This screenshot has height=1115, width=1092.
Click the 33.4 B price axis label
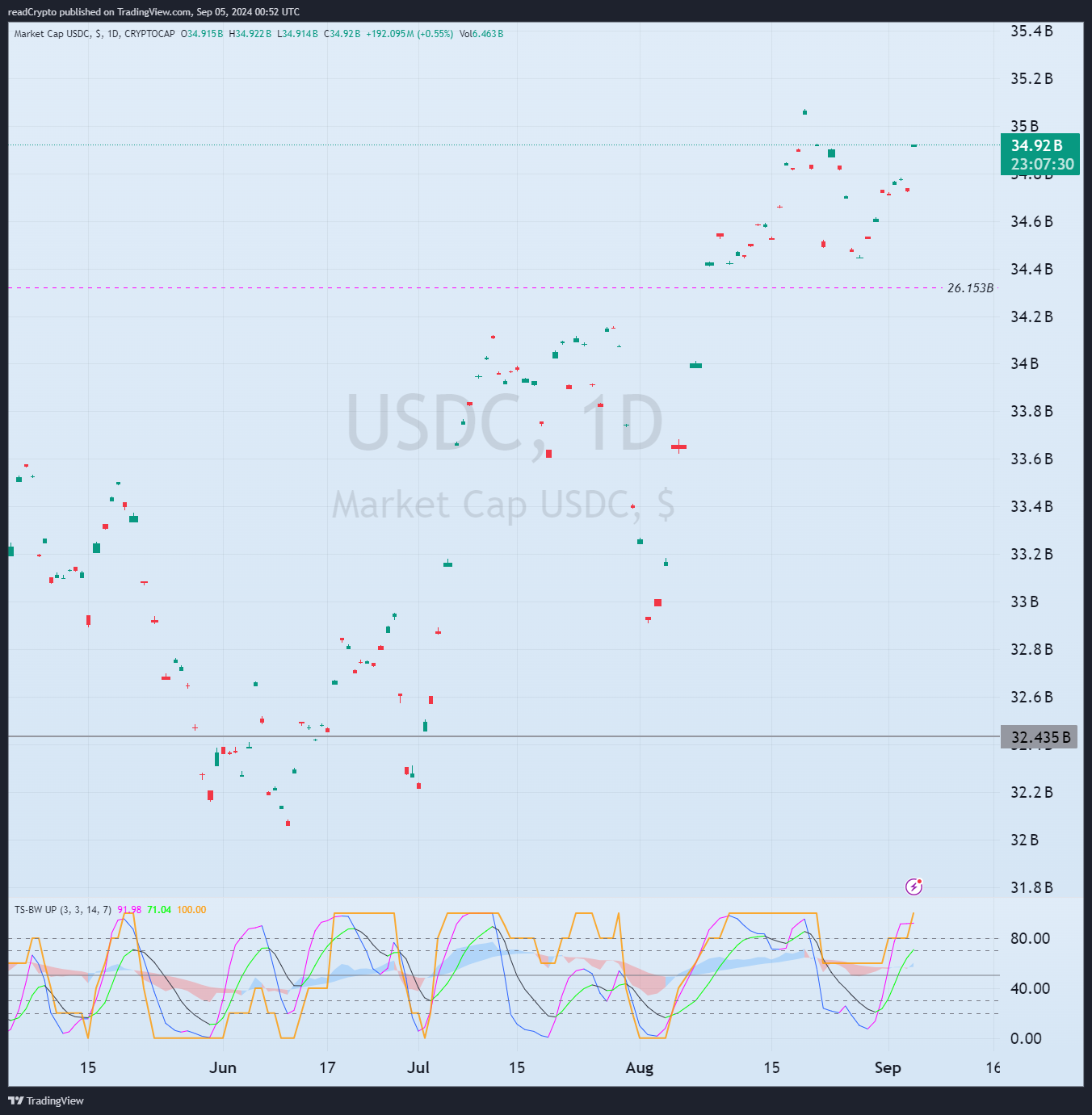[1031, 507]
